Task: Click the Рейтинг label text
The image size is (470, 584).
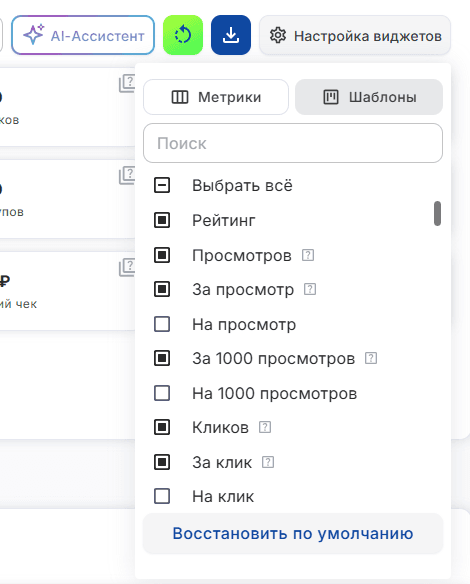Action: click(x=224, y=220)
